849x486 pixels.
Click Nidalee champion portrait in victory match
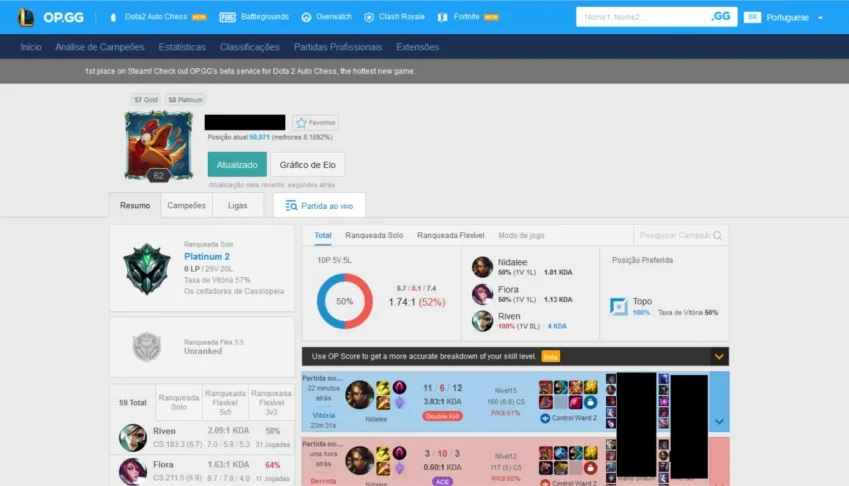360,395
